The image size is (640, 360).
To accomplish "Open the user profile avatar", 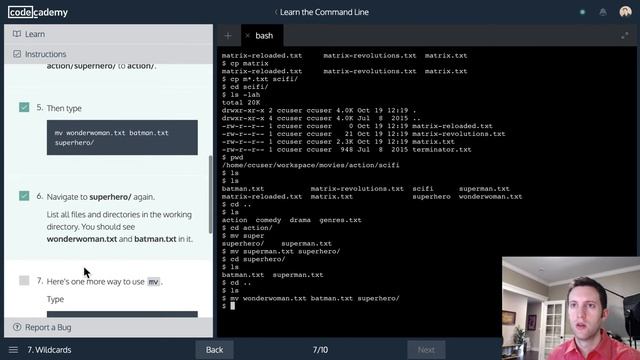I will pyautogui.click(x=625, y=12).
